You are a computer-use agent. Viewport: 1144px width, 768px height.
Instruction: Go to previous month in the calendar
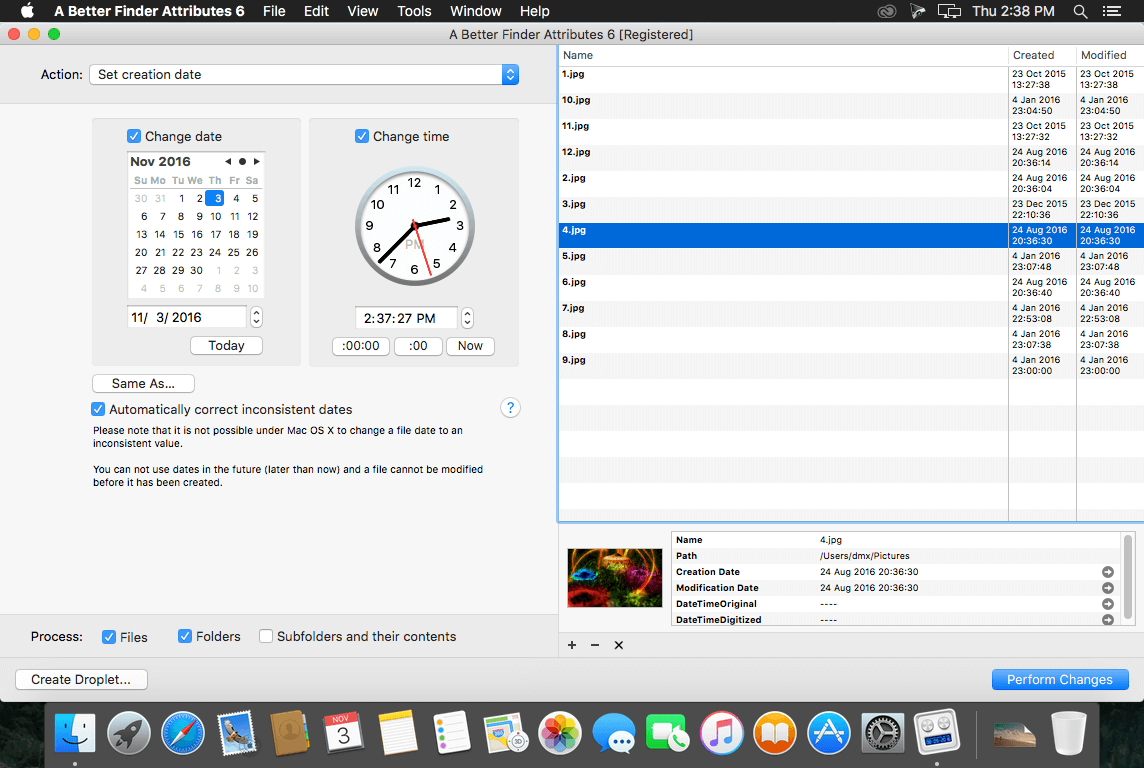(228, 161)
